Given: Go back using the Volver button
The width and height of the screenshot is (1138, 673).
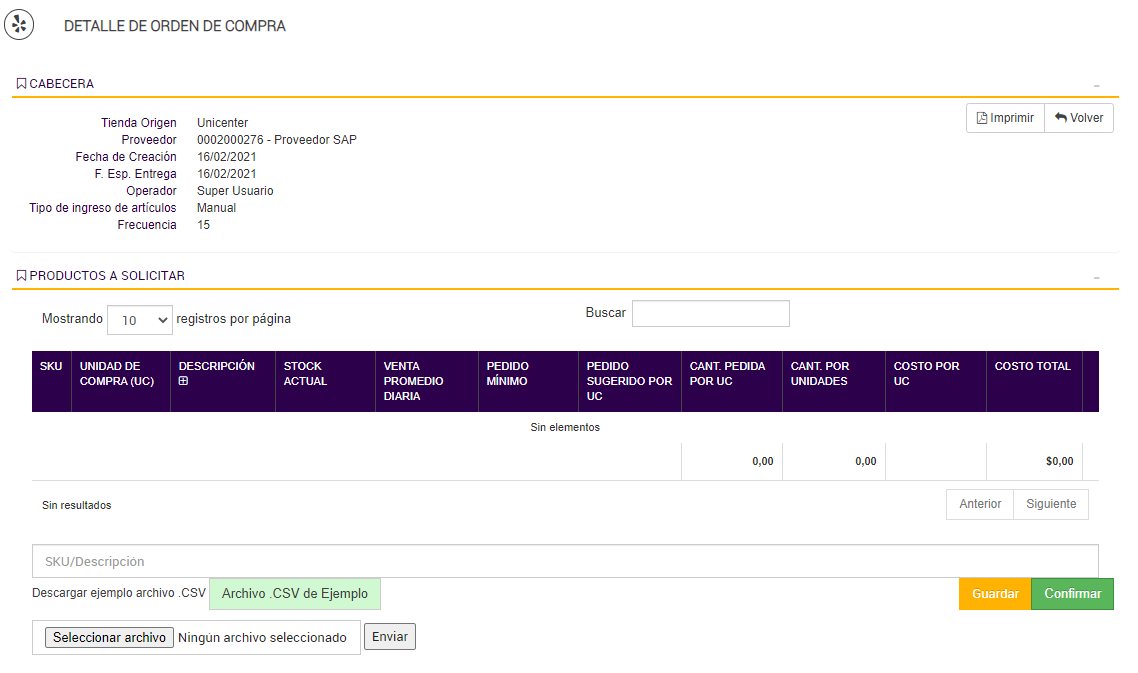Looking at the screenshot, I should [x=1079, y=118].
